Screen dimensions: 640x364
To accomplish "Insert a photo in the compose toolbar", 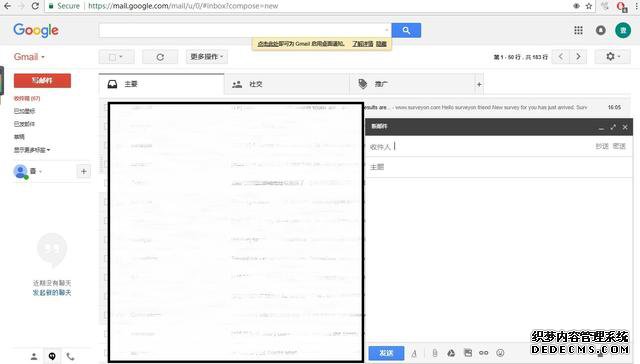I will [x=468, y=353].
